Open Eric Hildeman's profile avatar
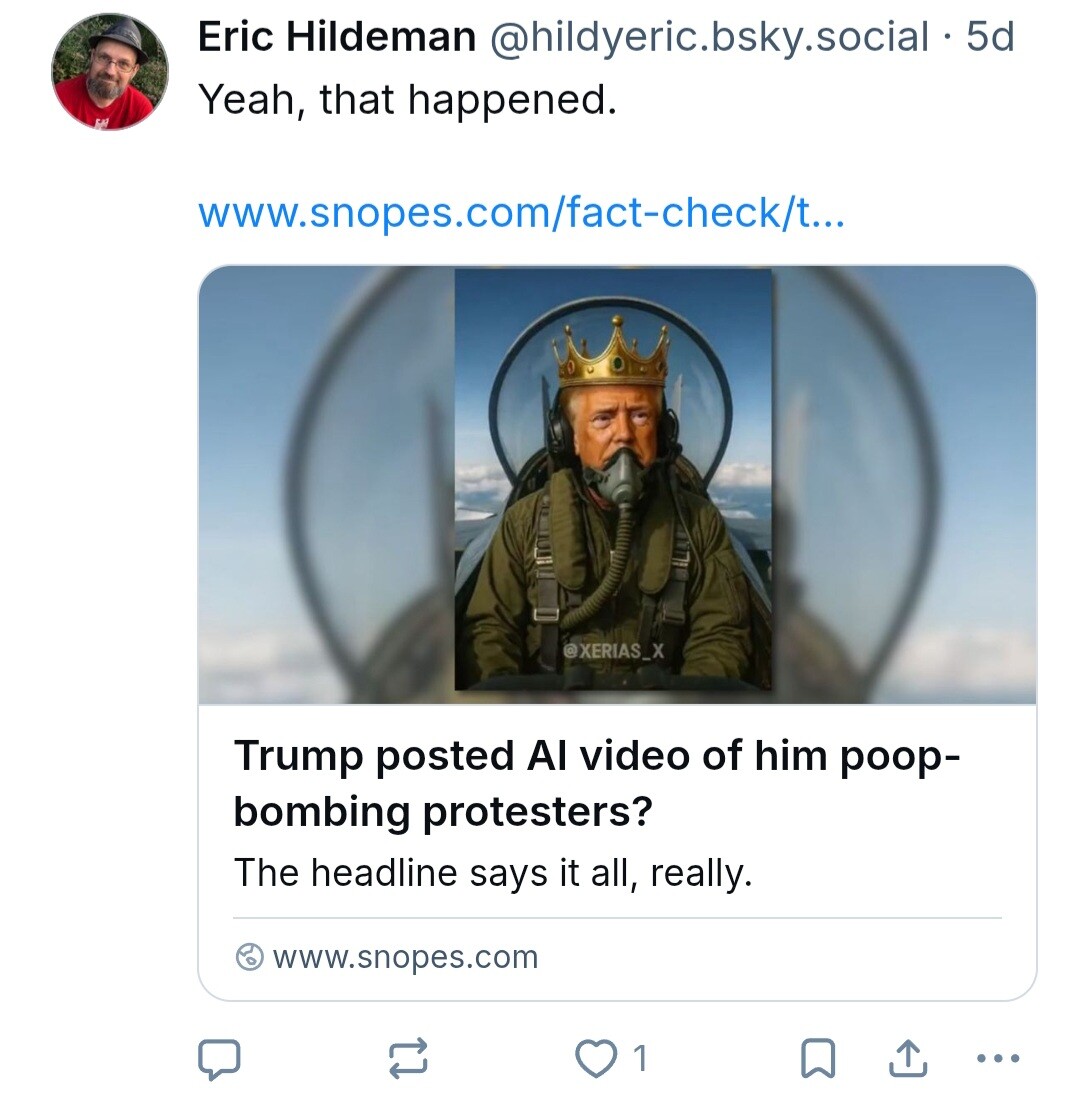This screenshot has width=1080, height=1097. click(x=110, y=72)
